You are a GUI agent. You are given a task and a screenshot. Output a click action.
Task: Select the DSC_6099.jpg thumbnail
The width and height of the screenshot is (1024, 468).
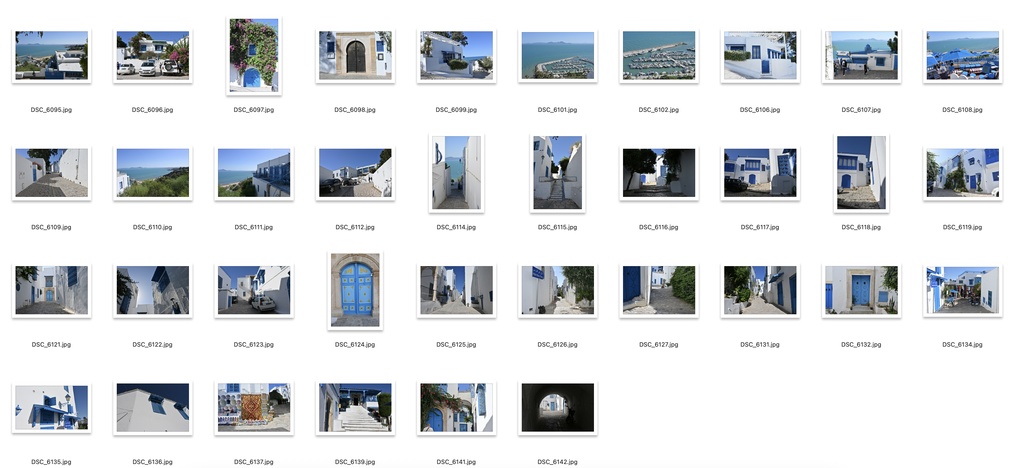[x=456, y=55]
